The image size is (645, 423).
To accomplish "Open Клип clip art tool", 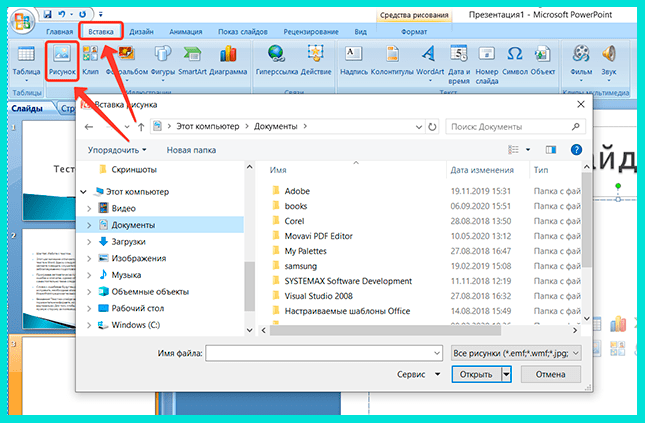I will tap(90, 60).
